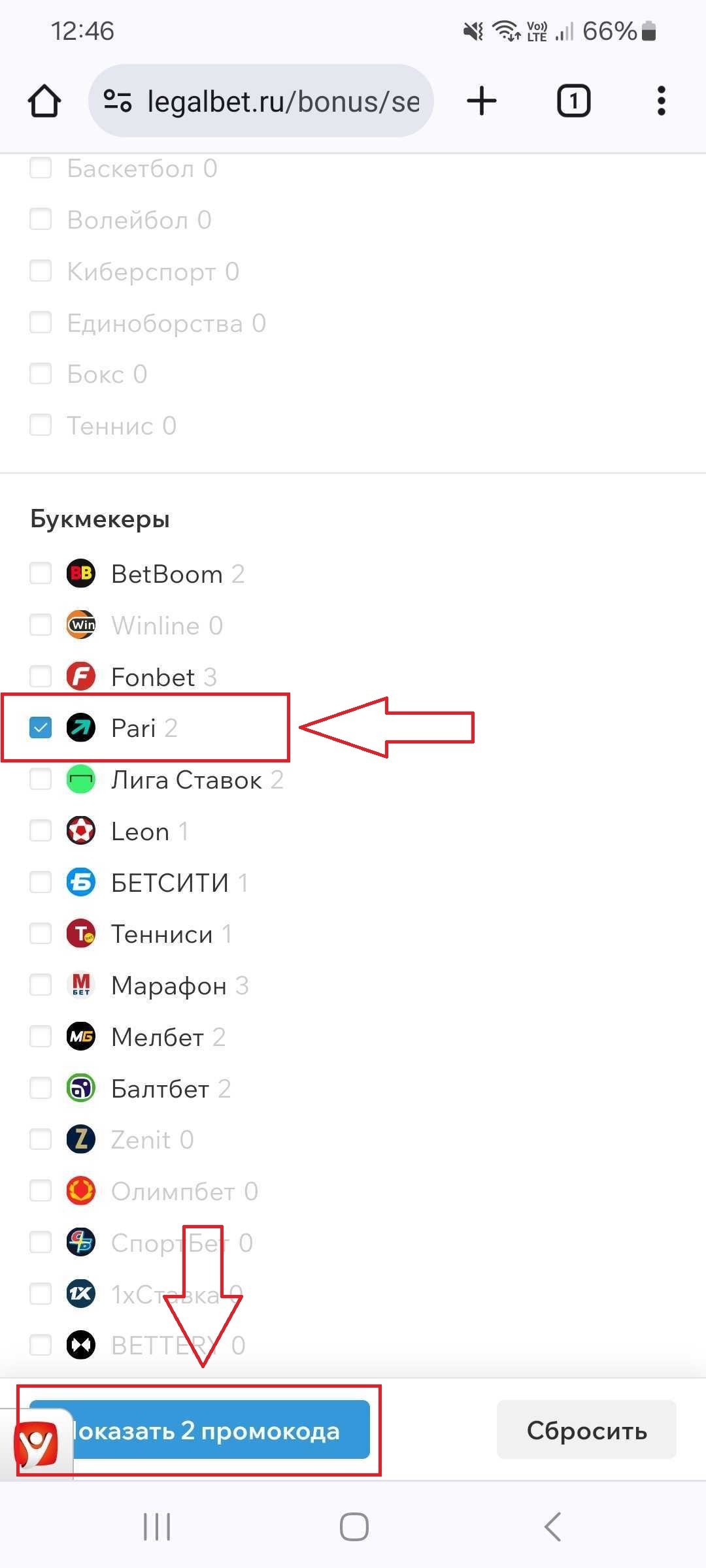Tick the Мелбет checkbox

41,1036
